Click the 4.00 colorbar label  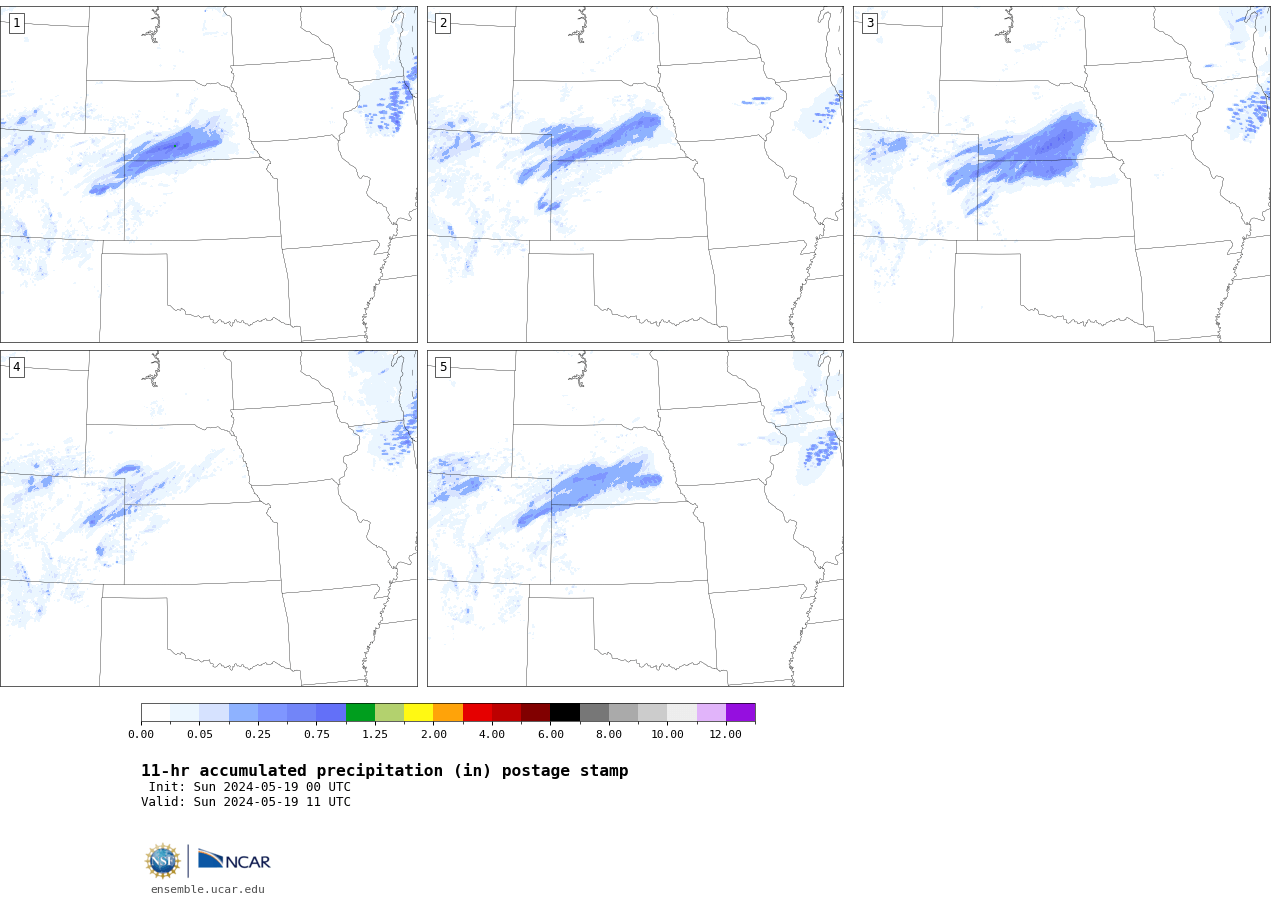[492, 734]
